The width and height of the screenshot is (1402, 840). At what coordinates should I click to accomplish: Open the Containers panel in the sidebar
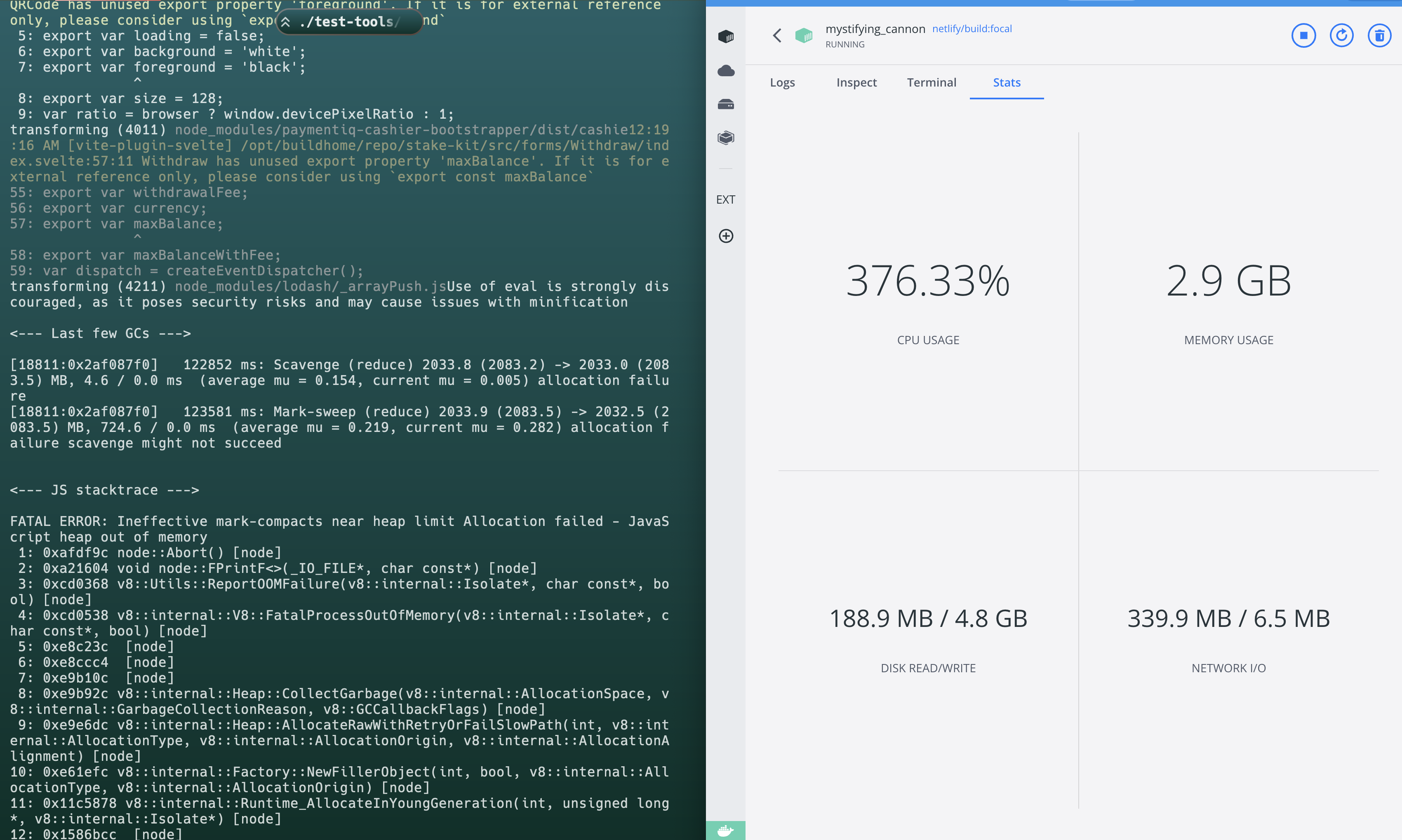(726, 36)
